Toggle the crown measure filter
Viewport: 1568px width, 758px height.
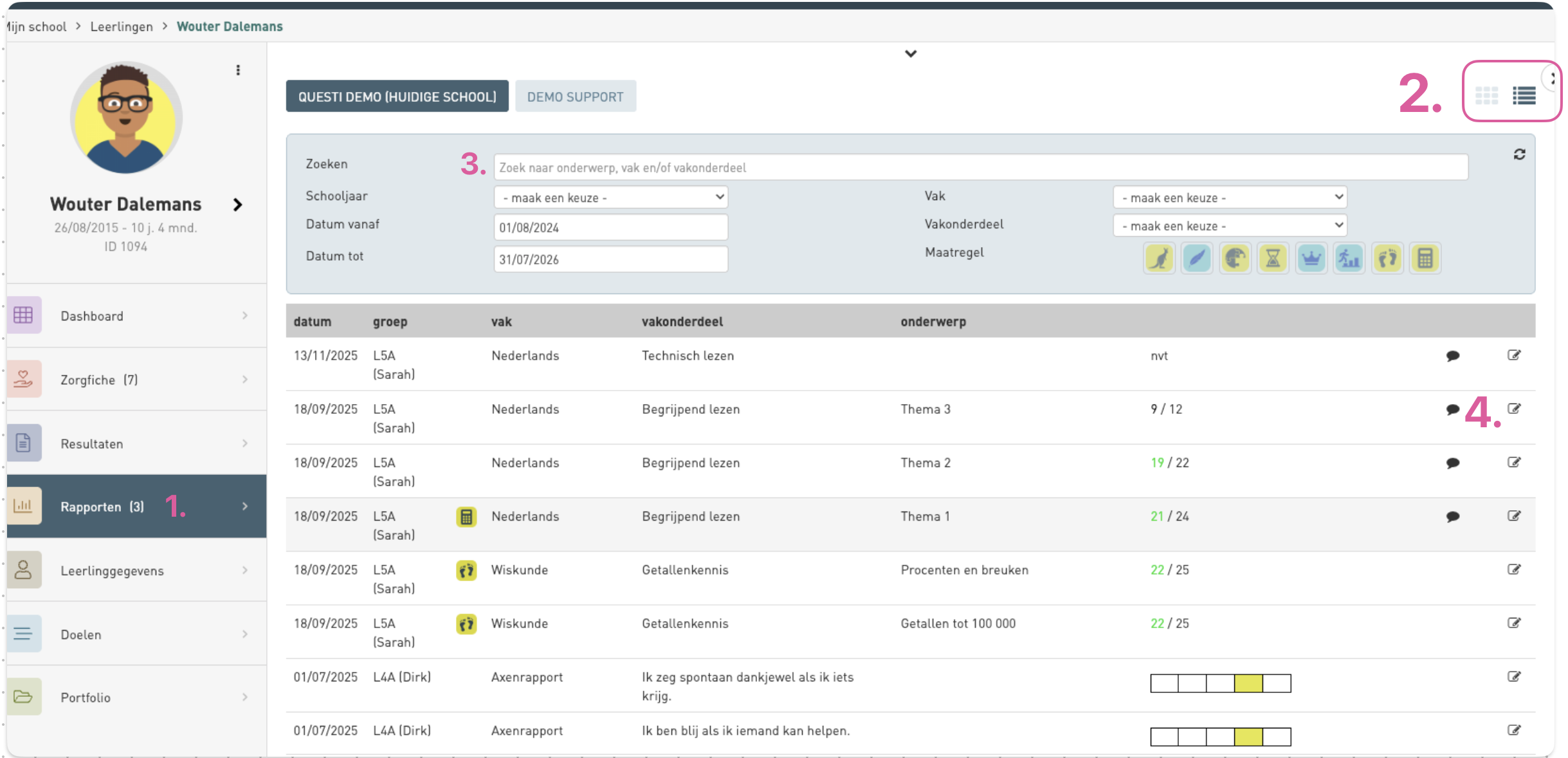tap(1311, 259)
